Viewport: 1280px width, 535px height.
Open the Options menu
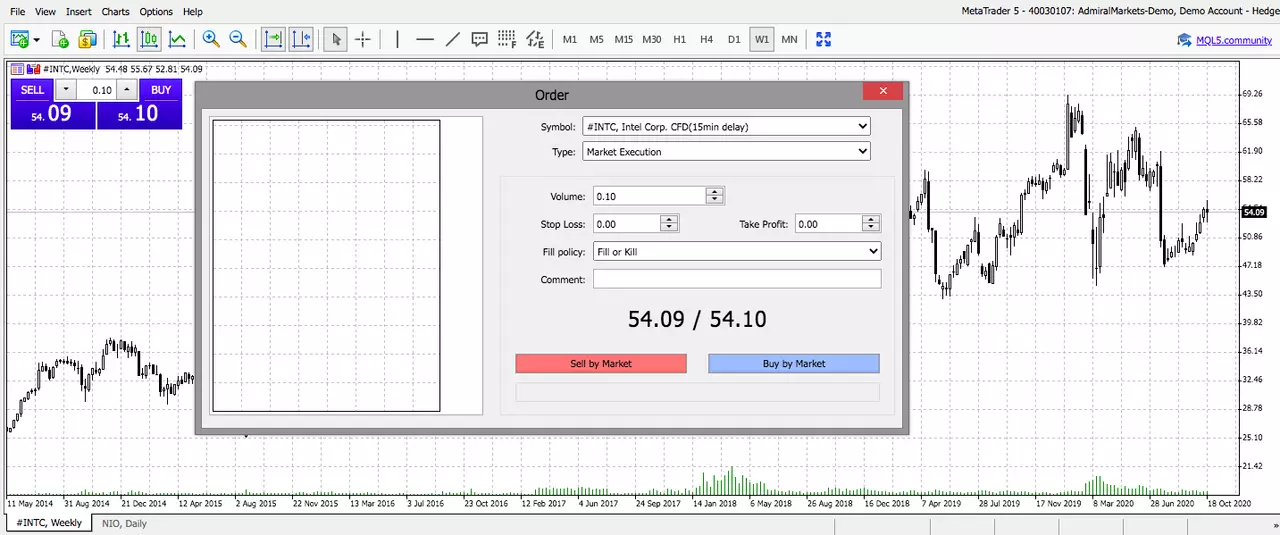coord(156,12)
